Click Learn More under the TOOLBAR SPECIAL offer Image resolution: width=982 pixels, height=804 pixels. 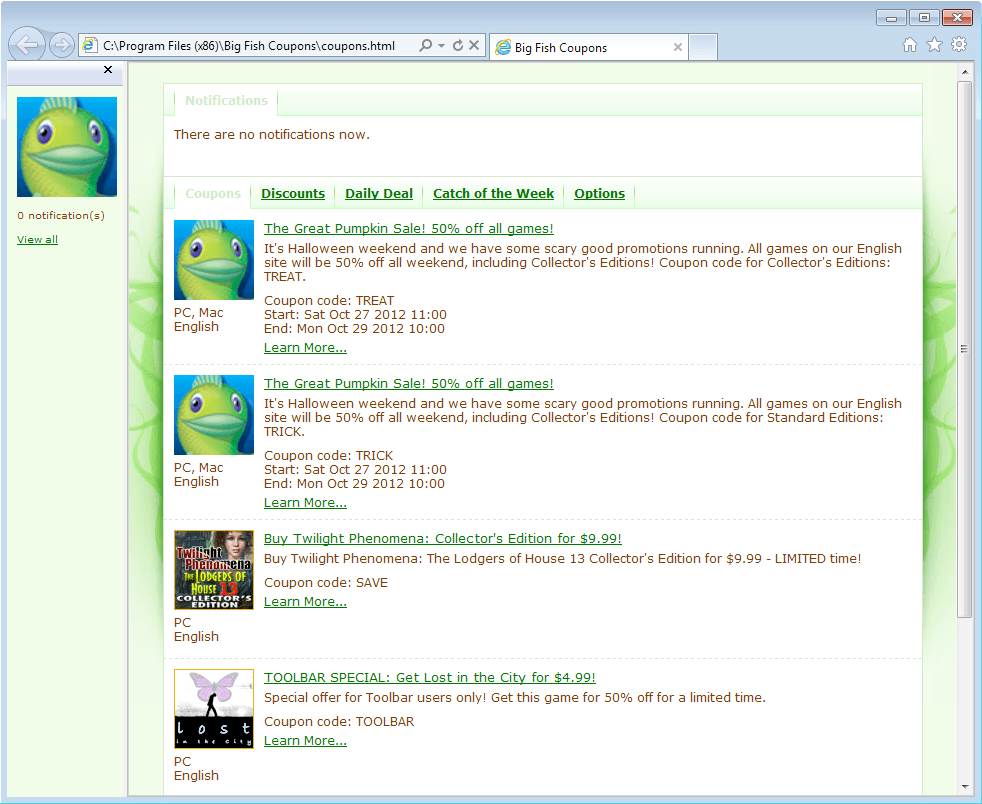(304, 740)
